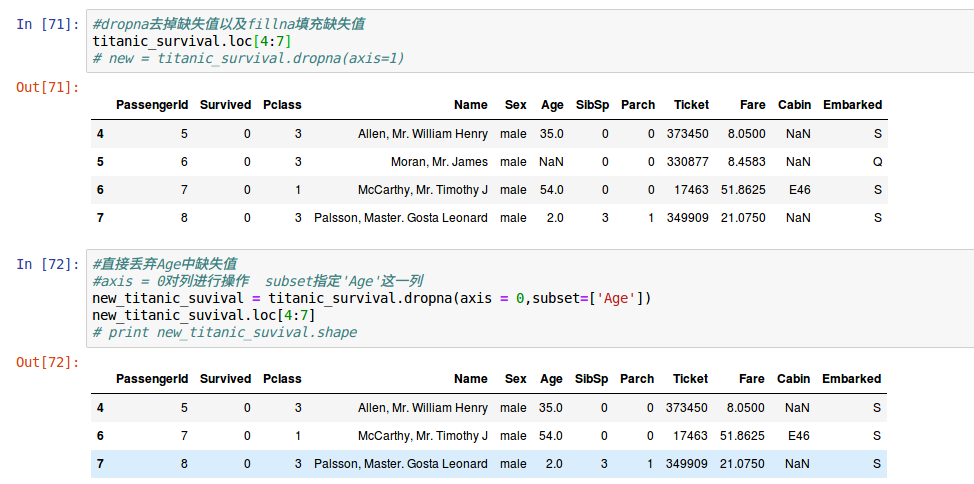The height and width of the screenshot is (484, 974).
Task: Click SibSp header in Out[71] table
Action: [592, 105]
